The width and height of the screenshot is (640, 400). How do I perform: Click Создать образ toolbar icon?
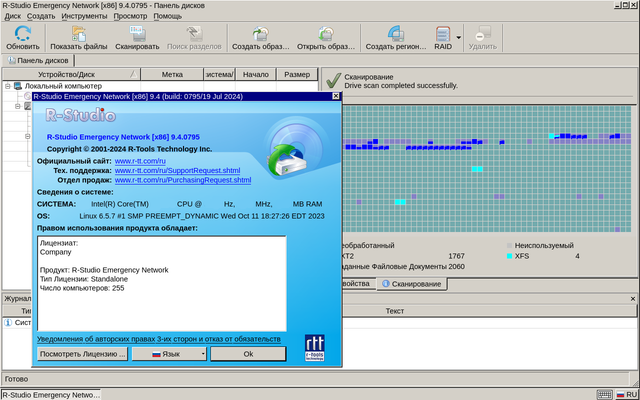coord(260,34)
